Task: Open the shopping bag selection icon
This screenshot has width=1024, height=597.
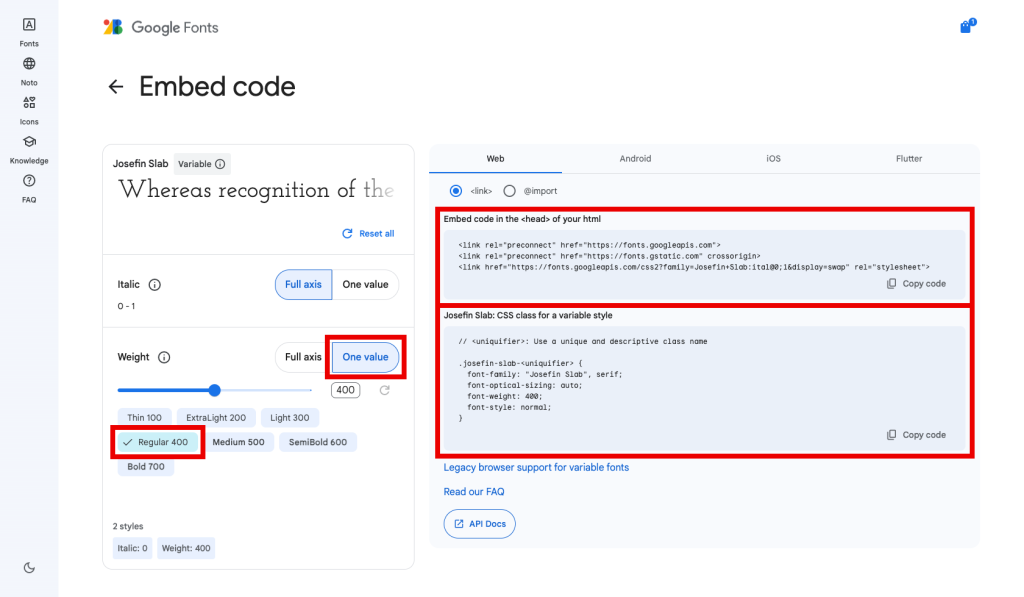Action: [966, 27]
